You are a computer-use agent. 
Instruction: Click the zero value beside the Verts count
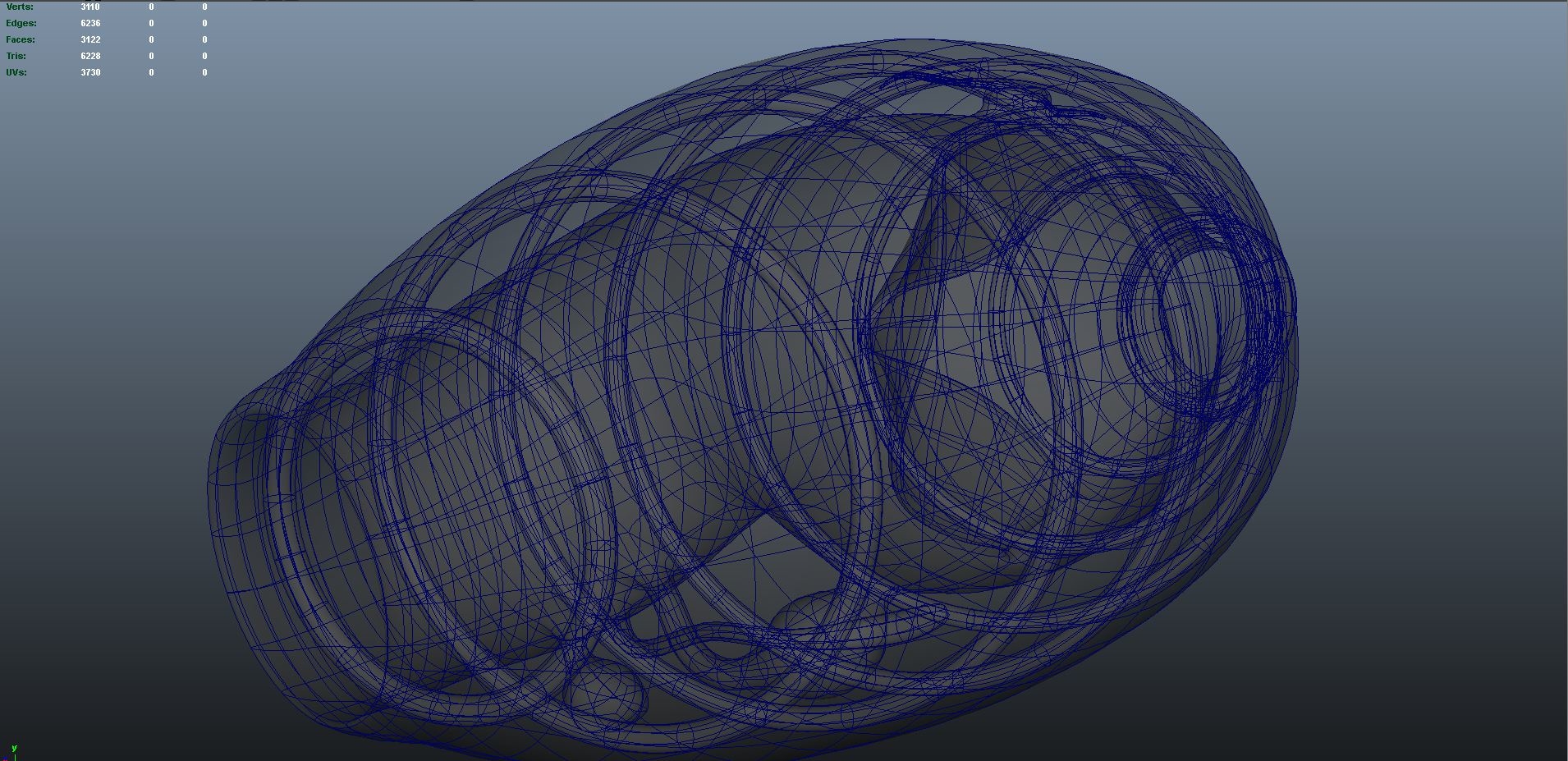click(151, 7)
